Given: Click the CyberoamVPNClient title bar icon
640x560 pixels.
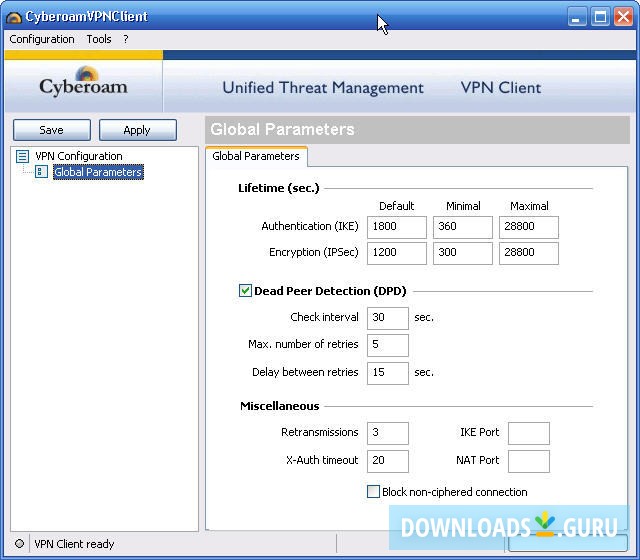Looking at the screenshot, I should coord(14,18).
